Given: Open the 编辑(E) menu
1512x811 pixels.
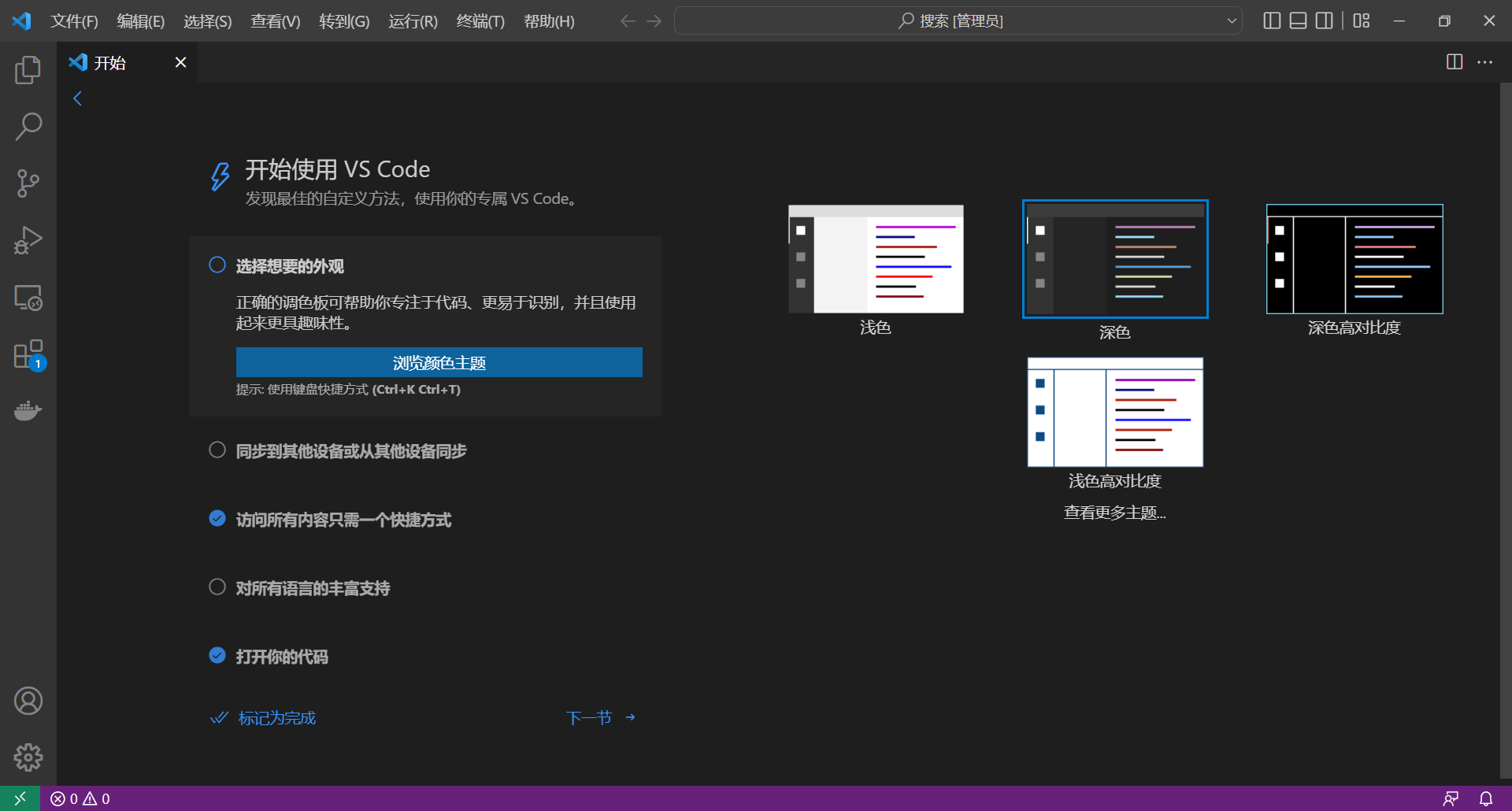Looking at the screenshot, I should [141, 21].
